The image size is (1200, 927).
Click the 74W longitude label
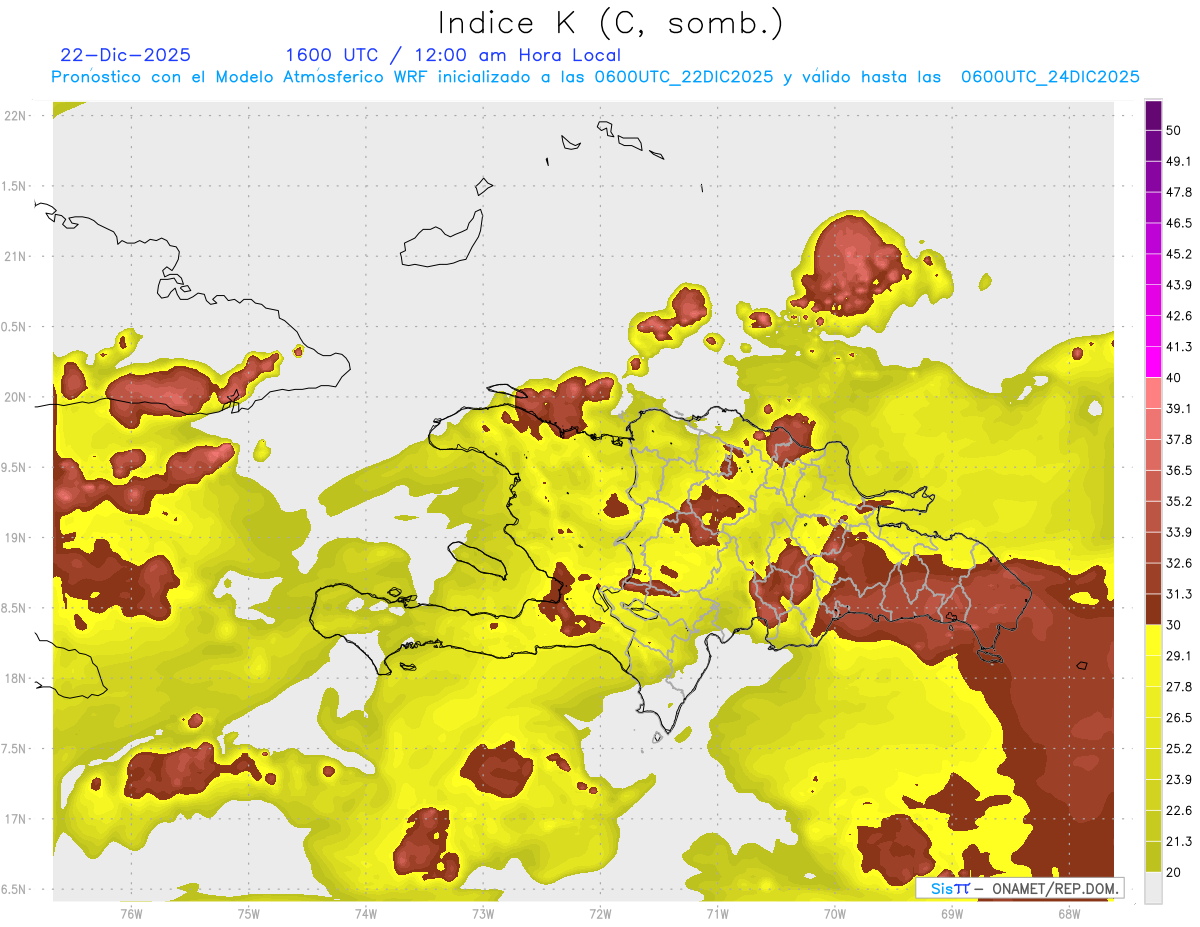pos(365,913)
